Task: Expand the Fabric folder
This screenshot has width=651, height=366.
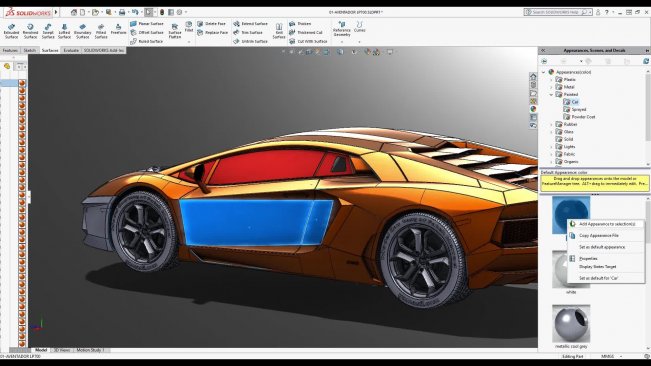Action: coord(551,154)
